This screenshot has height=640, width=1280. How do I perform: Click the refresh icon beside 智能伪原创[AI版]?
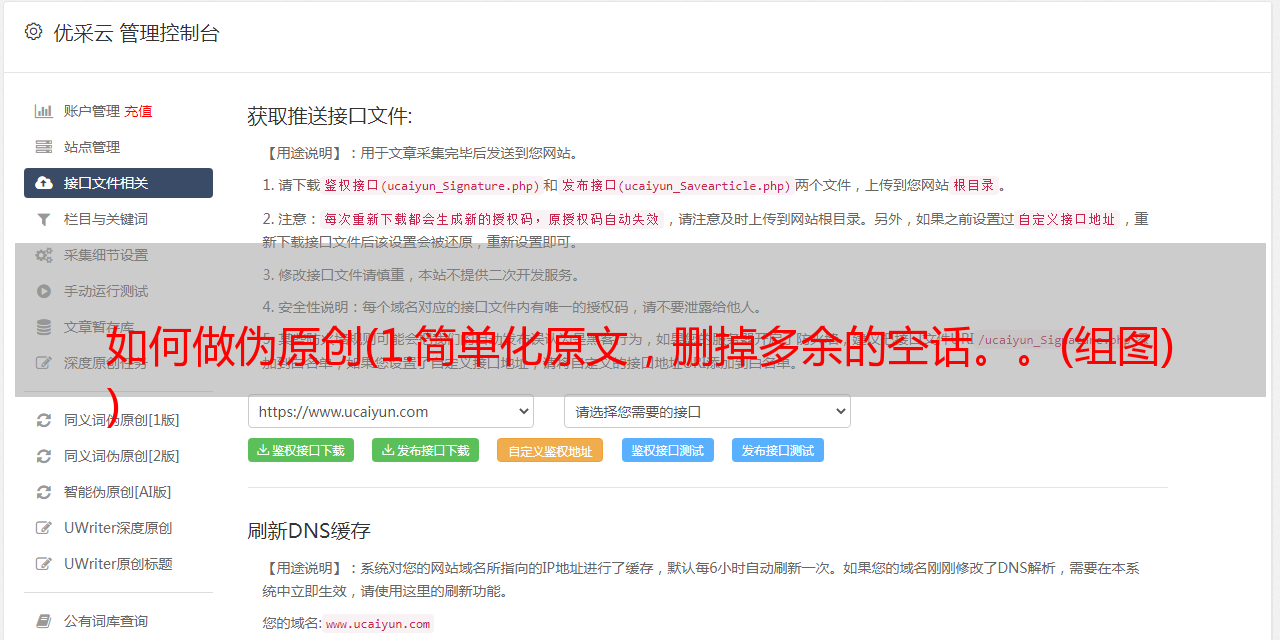(44, 492)
